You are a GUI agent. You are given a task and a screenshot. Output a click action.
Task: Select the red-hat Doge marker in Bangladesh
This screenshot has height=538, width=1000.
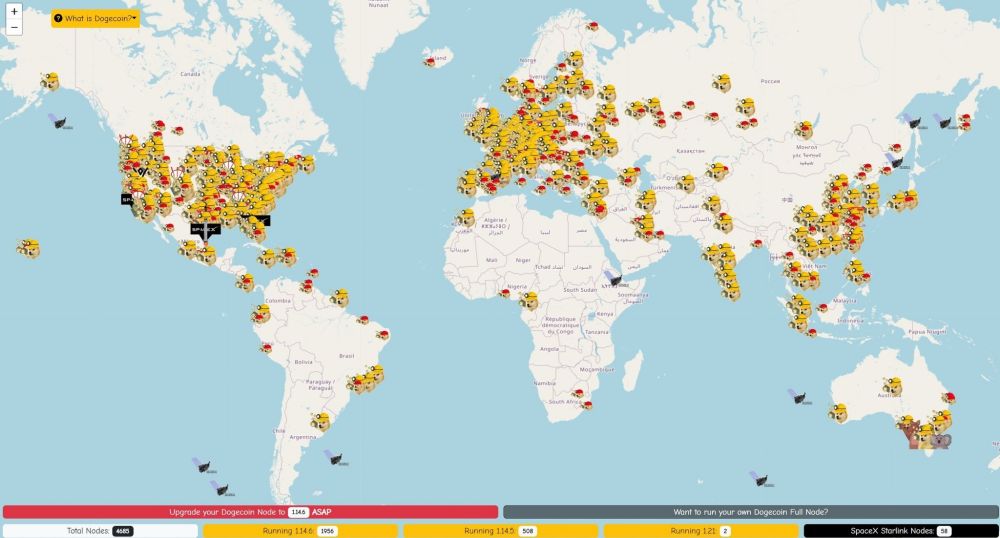757,244
